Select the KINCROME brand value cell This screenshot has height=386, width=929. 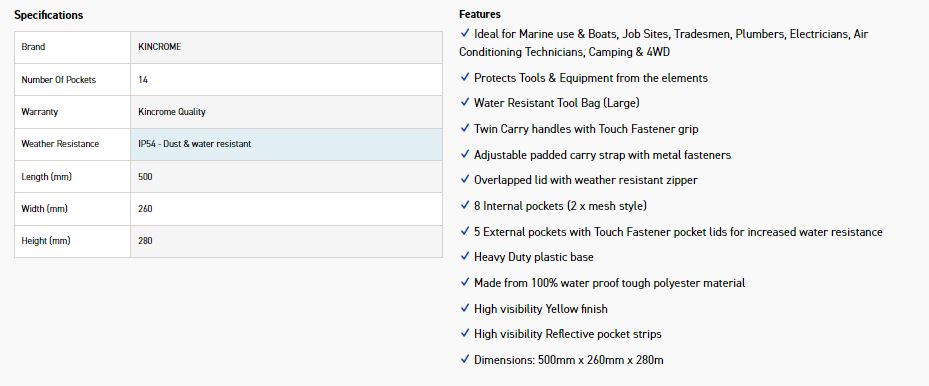pyautogui.click(x=286, y=47)
